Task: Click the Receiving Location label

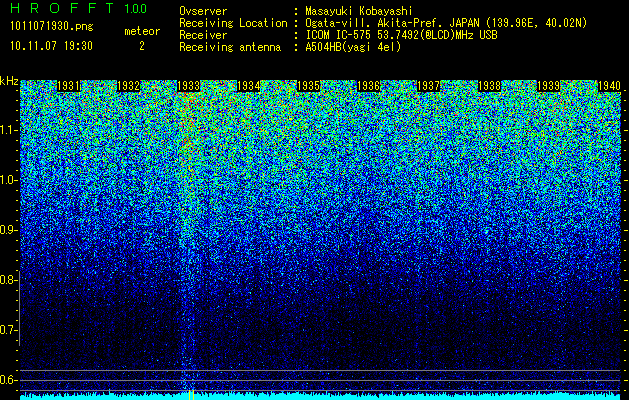Action: (233, 23)
